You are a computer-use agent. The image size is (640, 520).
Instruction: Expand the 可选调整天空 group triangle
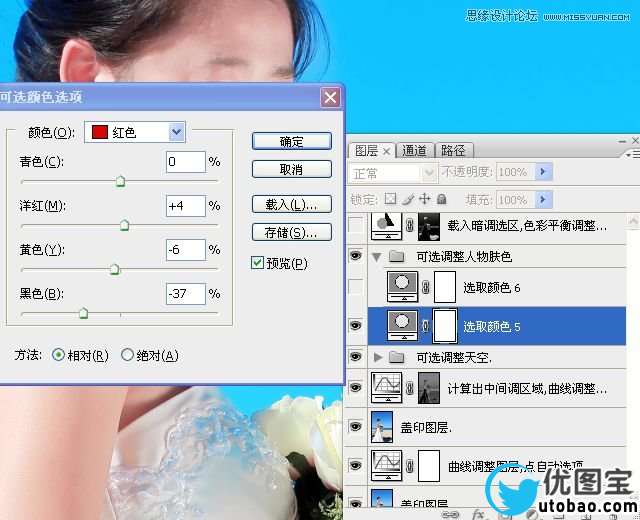click(x=378, y=358)
